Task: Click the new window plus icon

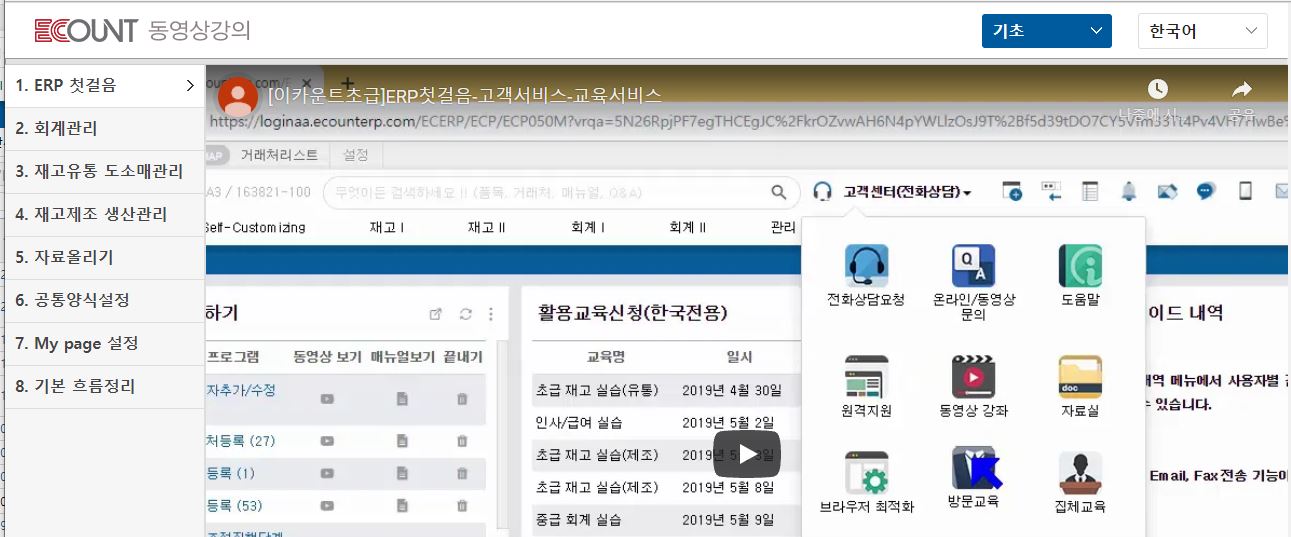Action: click(x=1012, y=191)
